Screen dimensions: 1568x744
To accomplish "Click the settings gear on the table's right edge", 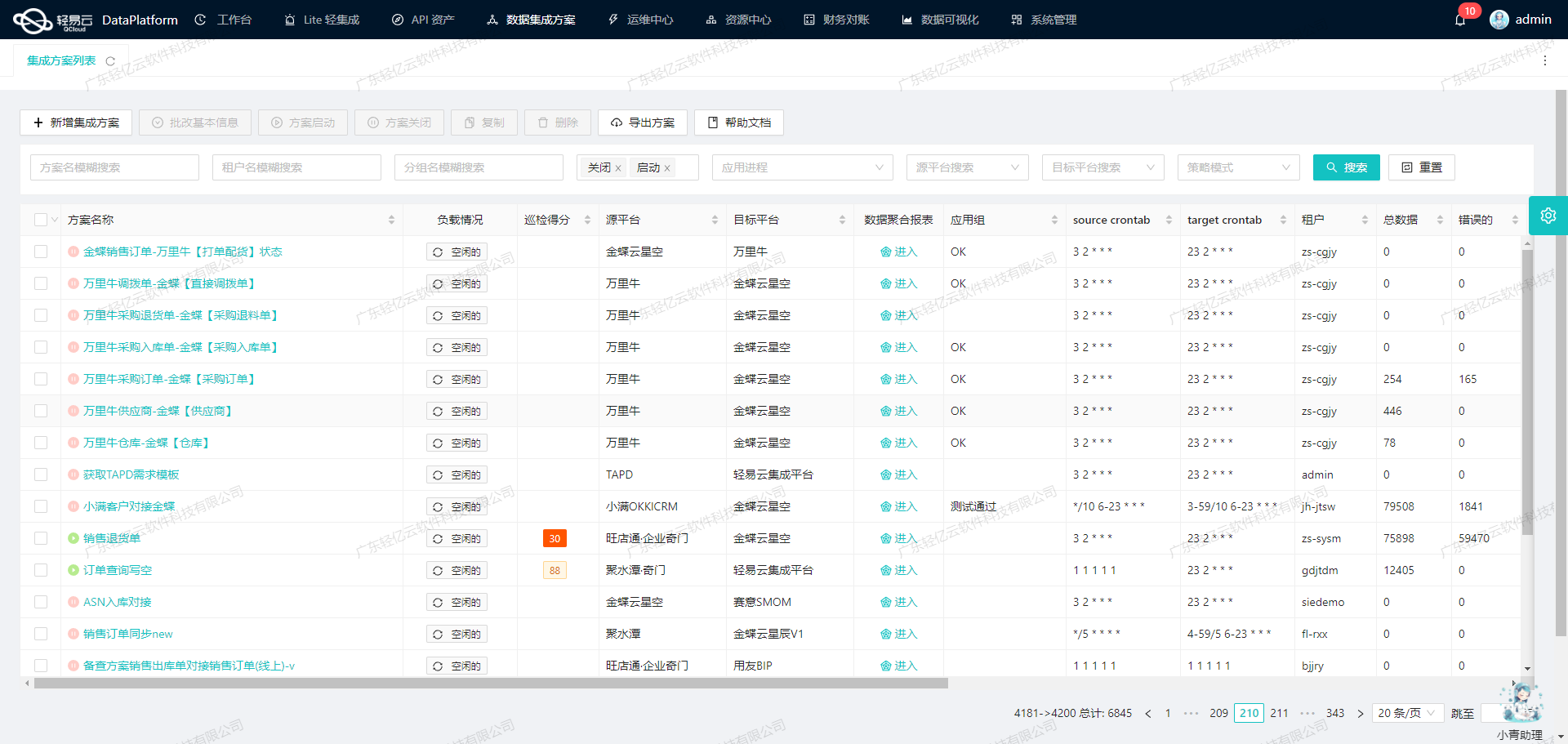I will click(x=1548, y=216).
